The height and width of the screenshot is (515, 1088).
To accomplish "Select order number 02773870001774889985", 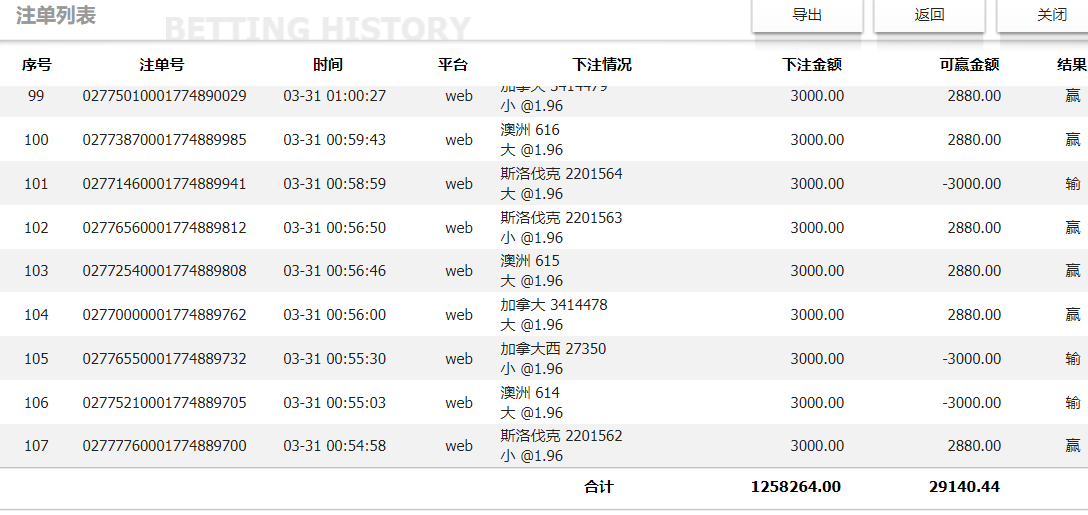I will [164, 140].
